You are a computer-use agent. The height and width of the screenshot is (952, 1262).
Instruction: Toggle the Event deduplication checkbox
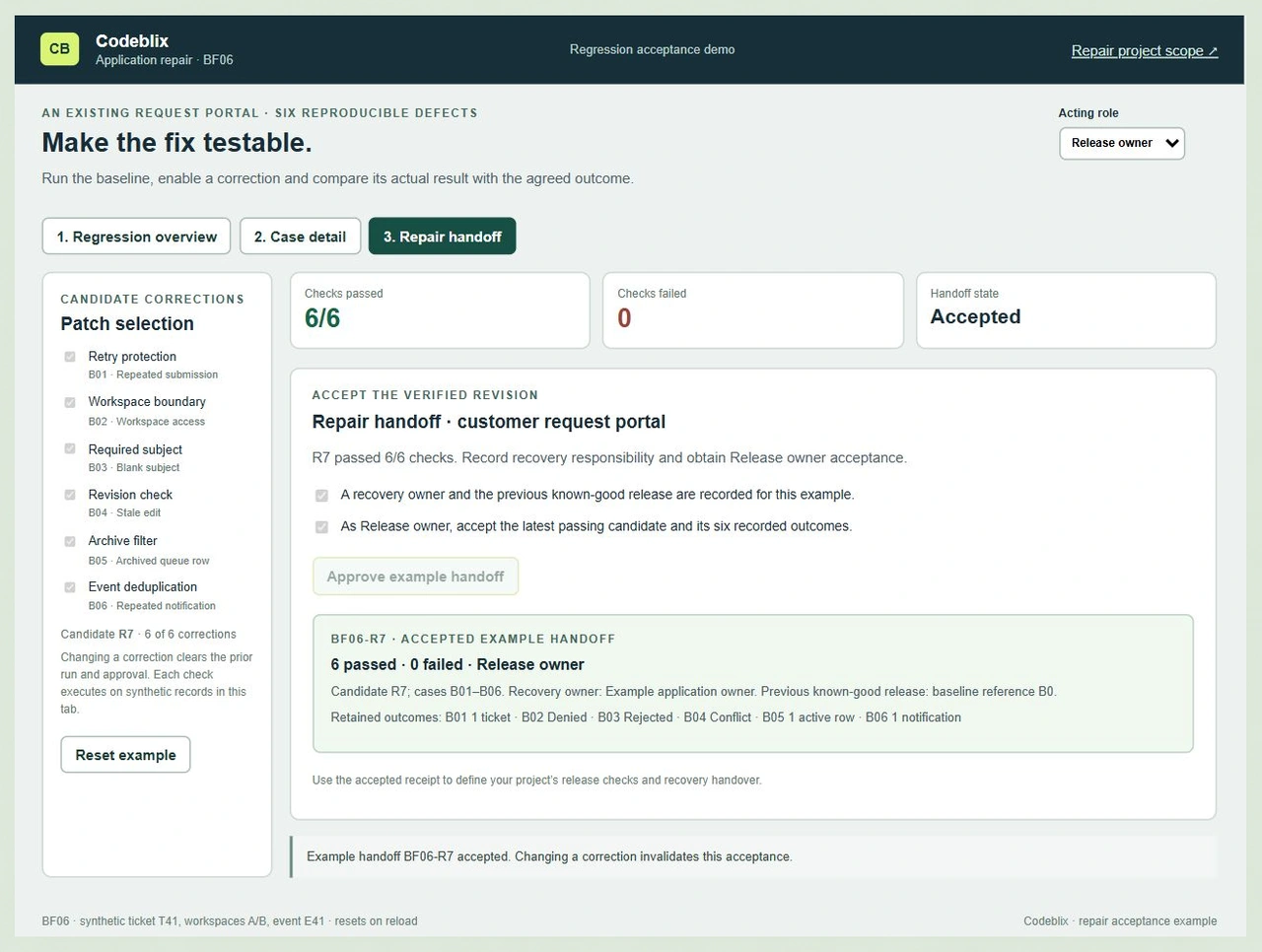(x=70, y=587)
